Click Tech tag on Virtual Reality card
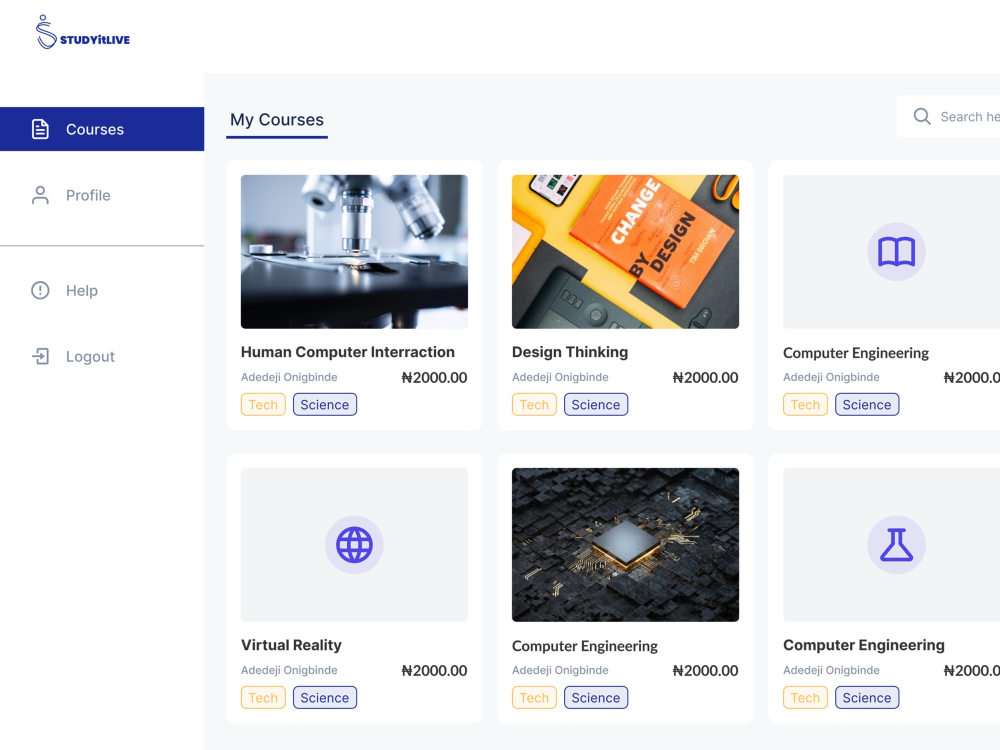1000x750 pixels. click(x=263, y=697)
